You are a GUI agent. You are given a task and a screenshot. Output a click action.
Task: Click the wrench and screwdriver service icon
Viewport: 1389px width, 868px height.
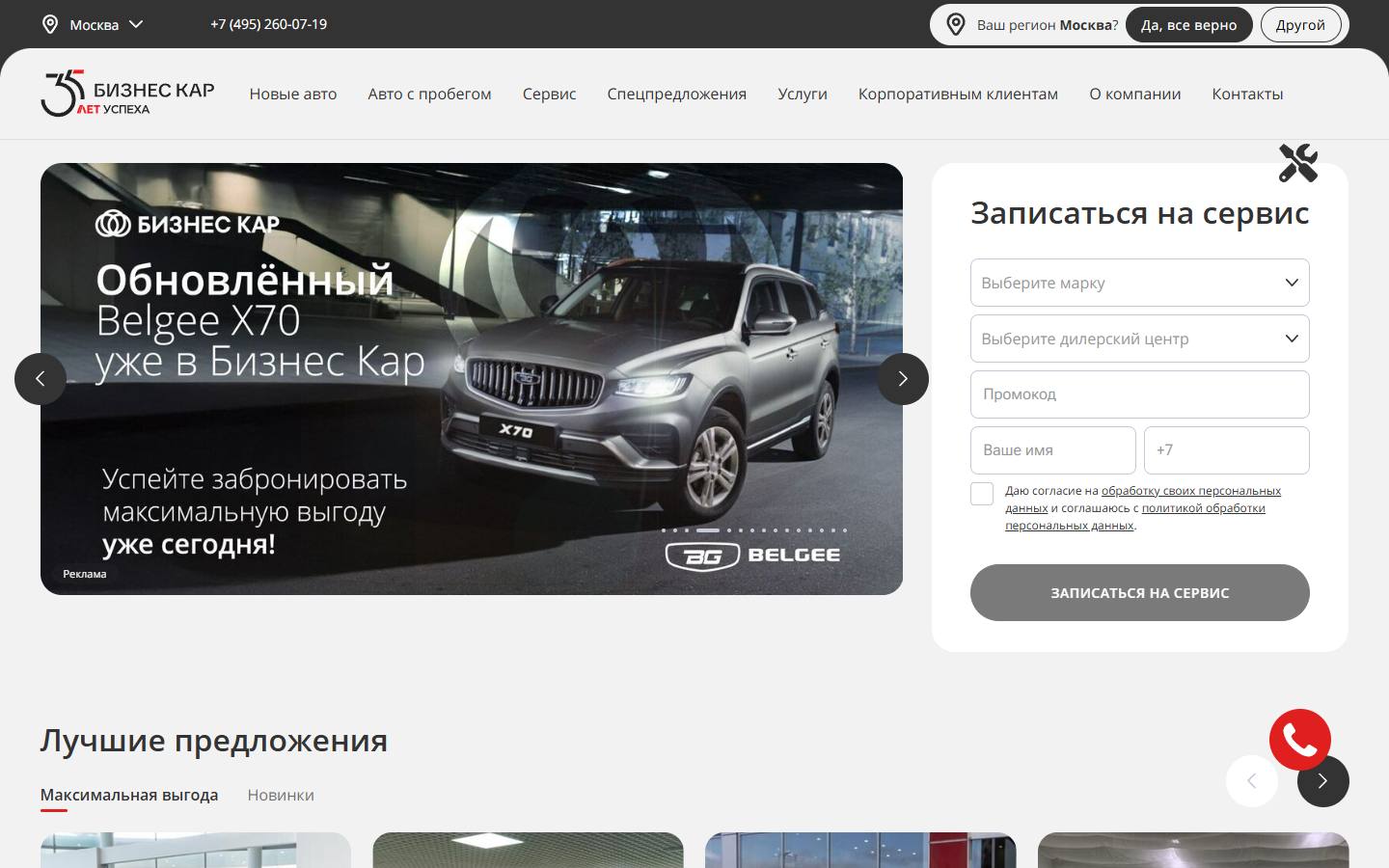tap(1298, 163)
